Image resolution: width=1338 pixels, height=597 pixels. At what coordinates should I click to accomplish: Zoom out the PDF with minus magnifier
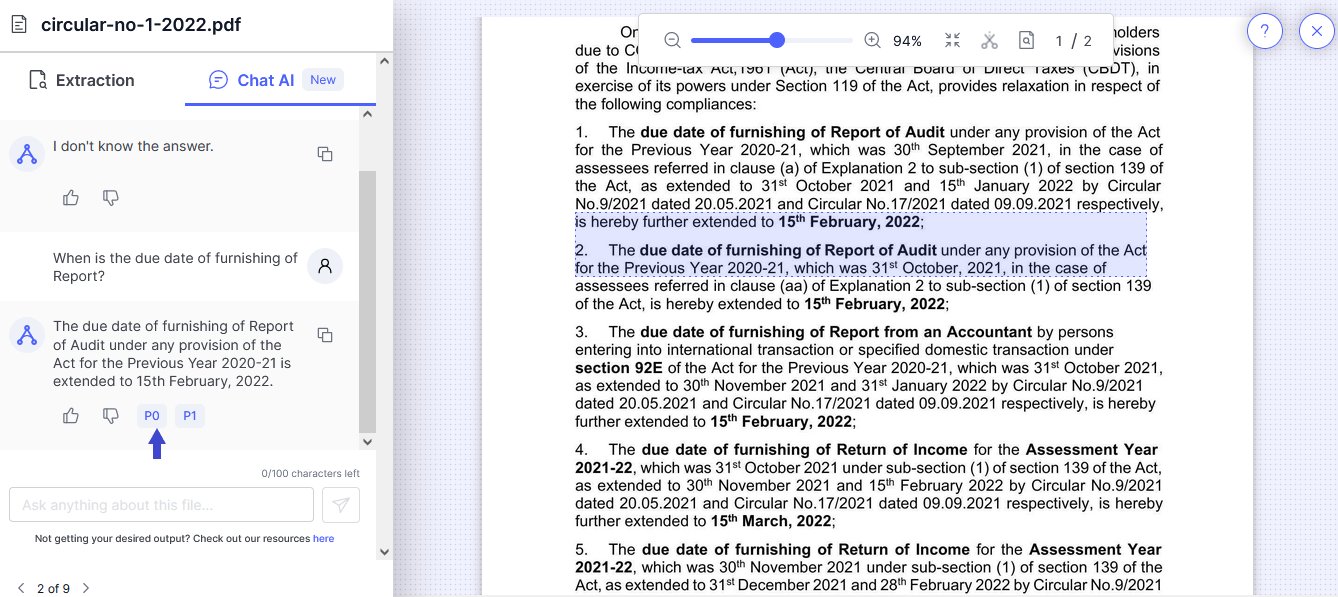click(x=672, y=40)
